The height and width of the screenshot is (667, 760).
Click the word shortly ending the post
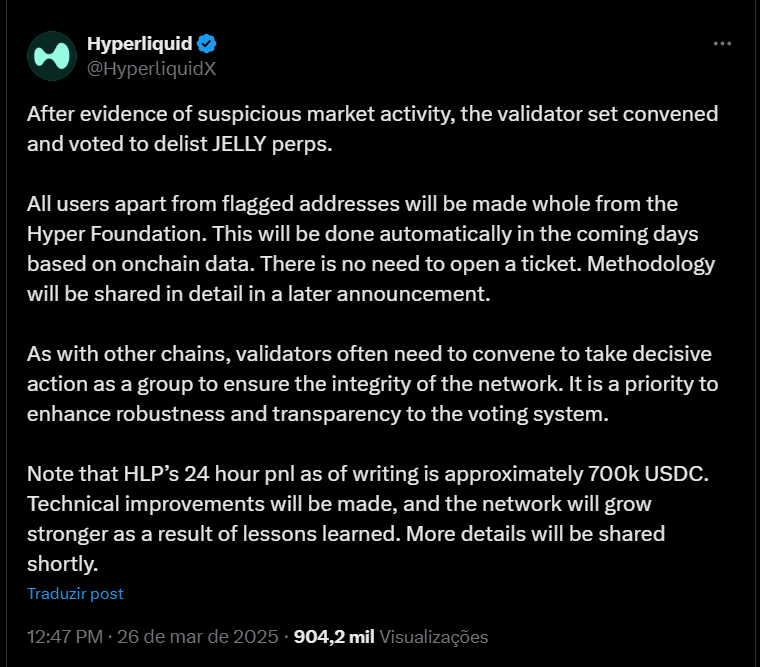click(x=63, y=564)
